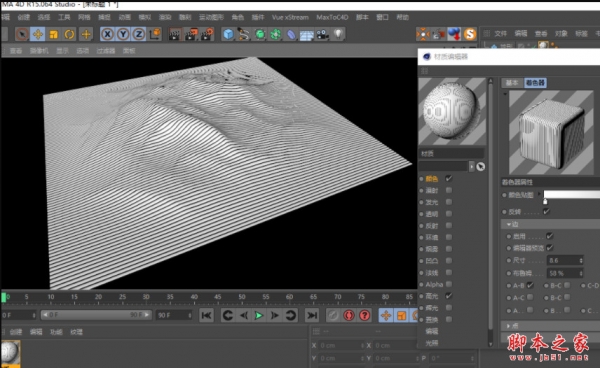
Task: Click frame 50 on the timeline
Action: click(x=242, y=297)
